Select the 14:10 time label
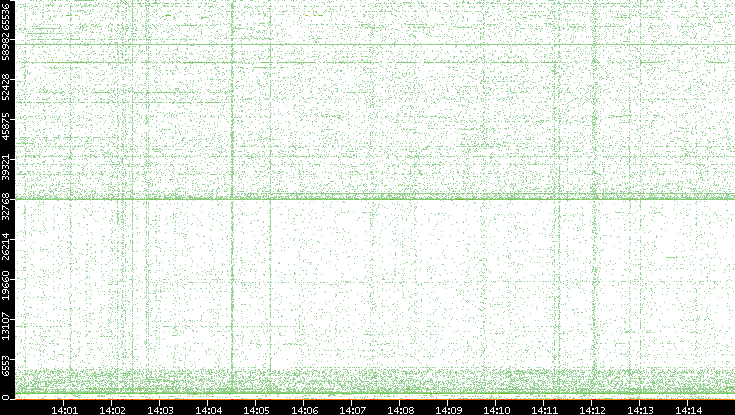This screenshot has height=415, width=735. (496, 410)
